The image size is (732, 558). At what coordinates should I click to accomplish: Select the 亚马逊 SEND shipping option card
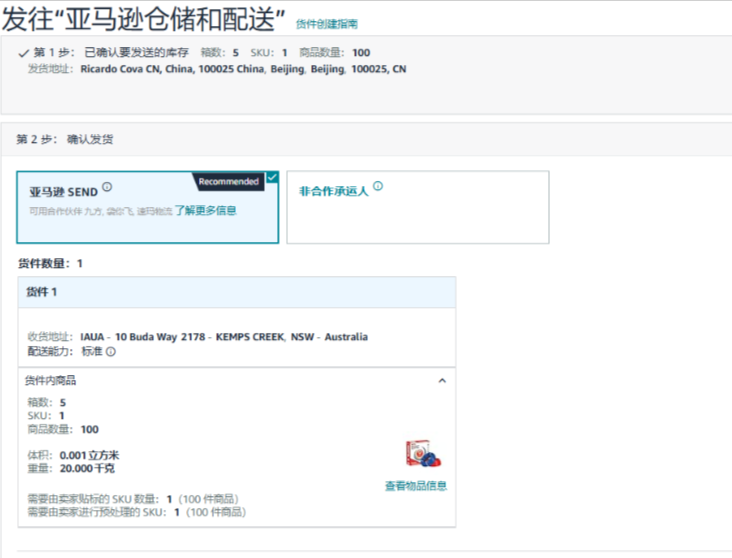point(148,207)
